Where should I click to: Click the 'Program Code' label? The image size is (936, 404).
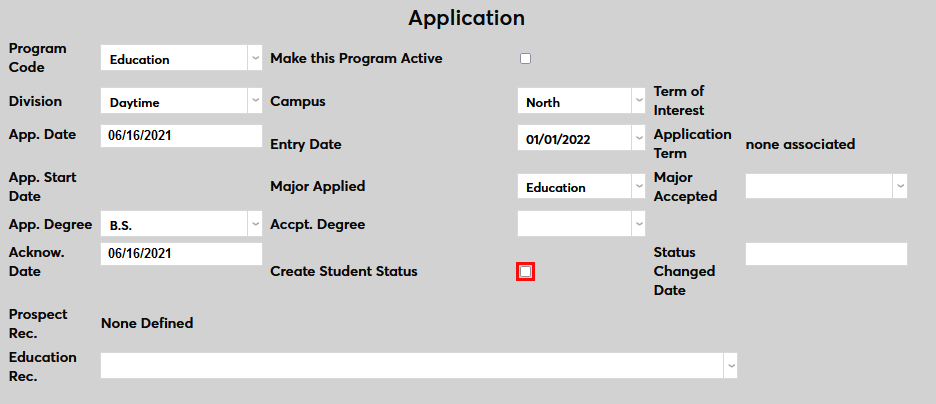click(x=38, y=58)
